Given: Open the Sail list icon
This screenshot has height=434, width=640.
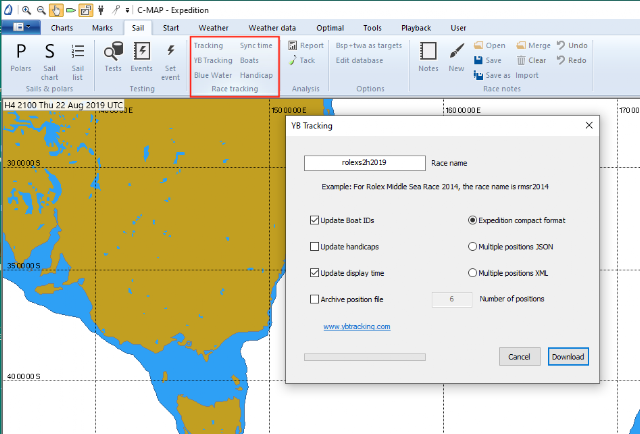Looking at the screenshot, I should pyautogui.click(x=78, y=51).
